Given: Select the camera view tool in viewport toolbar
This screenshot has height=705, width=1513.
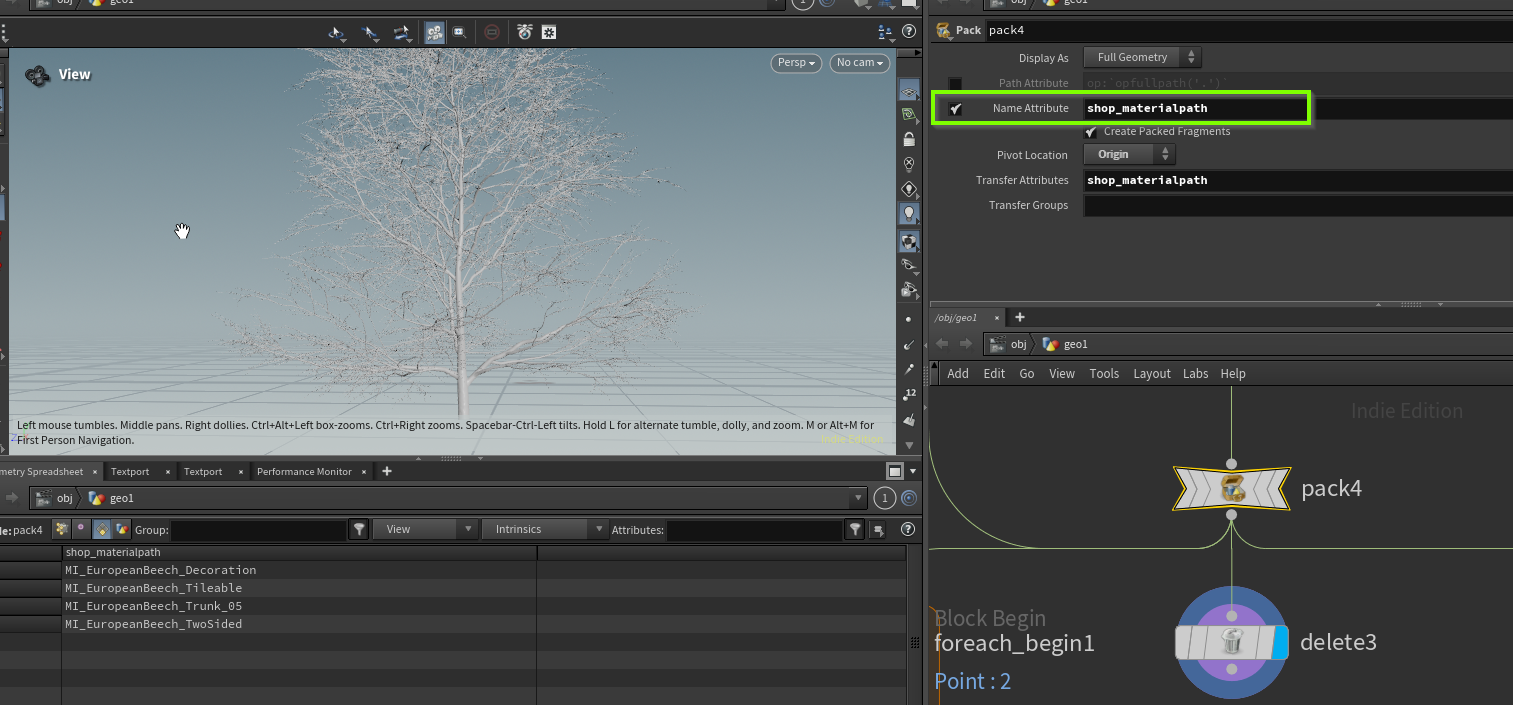Looking at the screenshot, I should 434,32.
